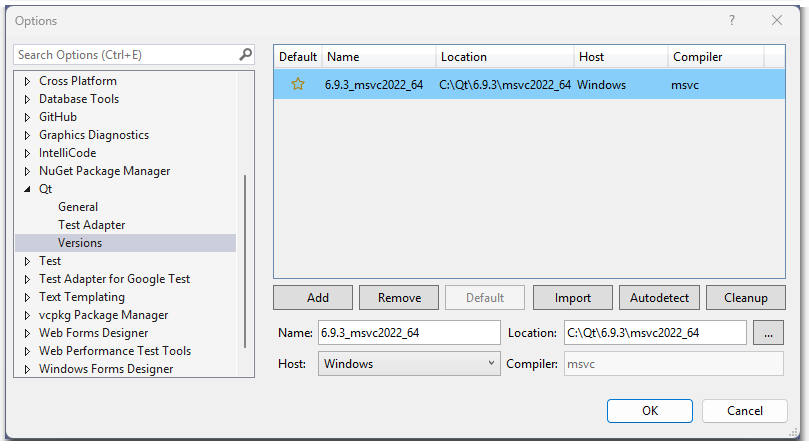Viewport: 809px width, 448px height.
Task: Expand the Text Templating arrow
Action: tap(27, 297)
